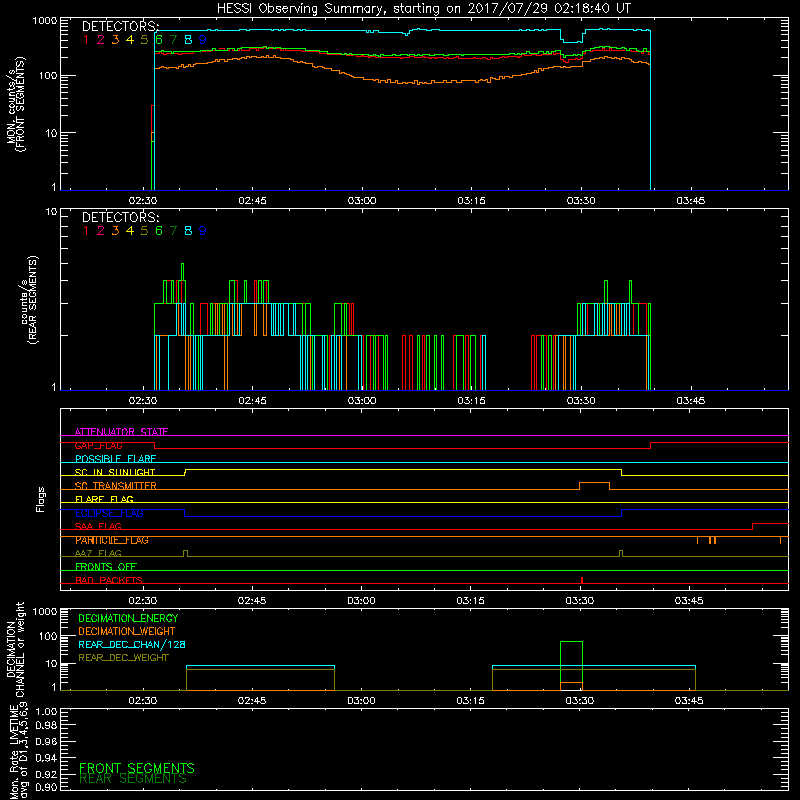The height and width of the screenshot is (800, 800).
Task: Click DETECTORS label in rear segments panel
Action: point(120,217)
